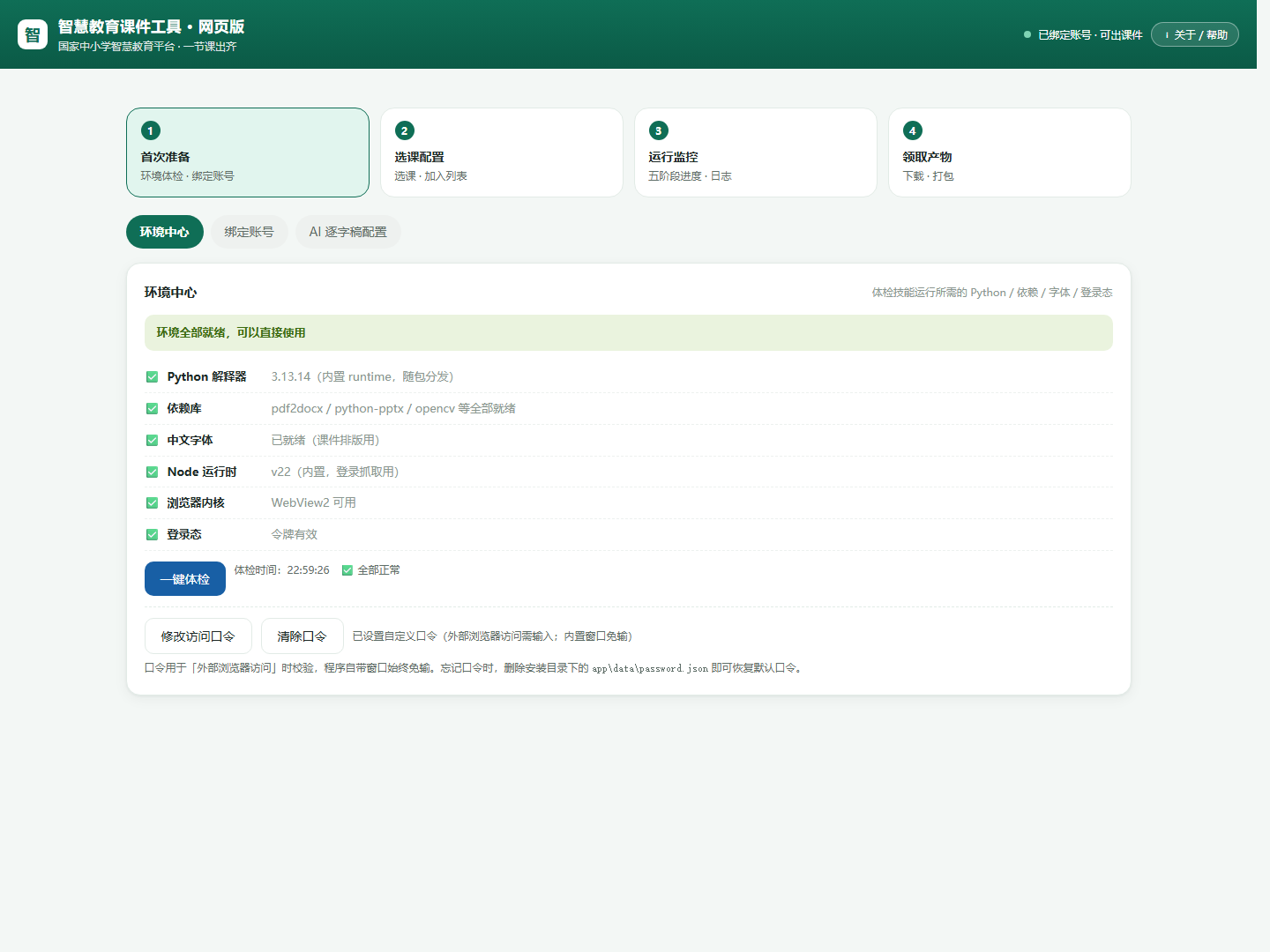Click the 体检时间：22:59:26 timestamp
Viewport: 1270px width, 952px height.
click(282, 570)
